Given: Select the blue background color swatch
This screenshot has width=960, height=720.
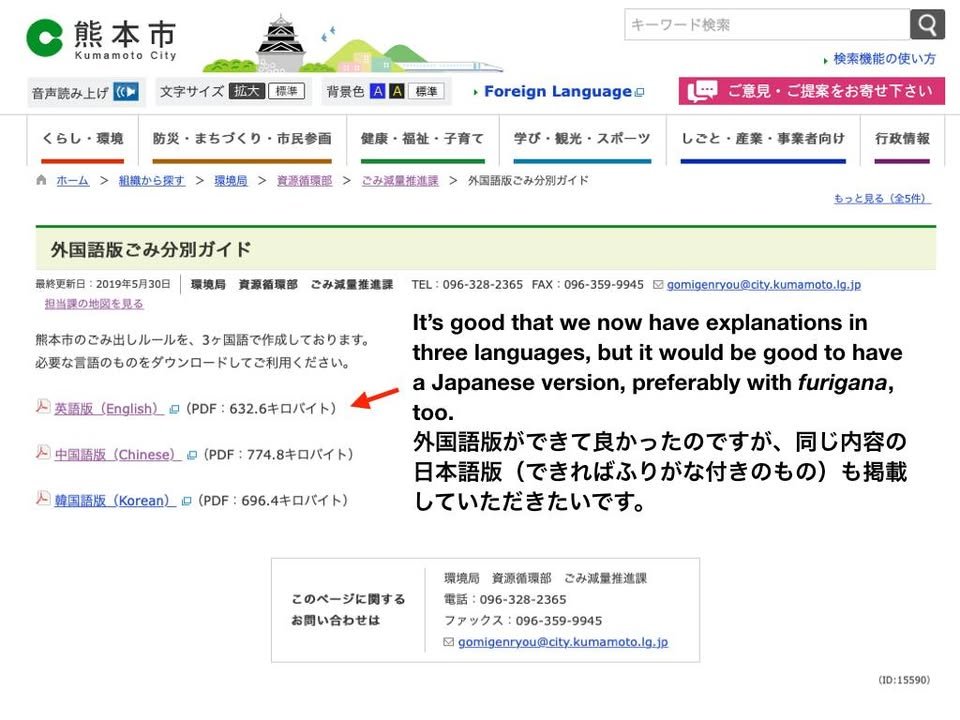Looking at the screenshot, I should click(x=377, y=91).
